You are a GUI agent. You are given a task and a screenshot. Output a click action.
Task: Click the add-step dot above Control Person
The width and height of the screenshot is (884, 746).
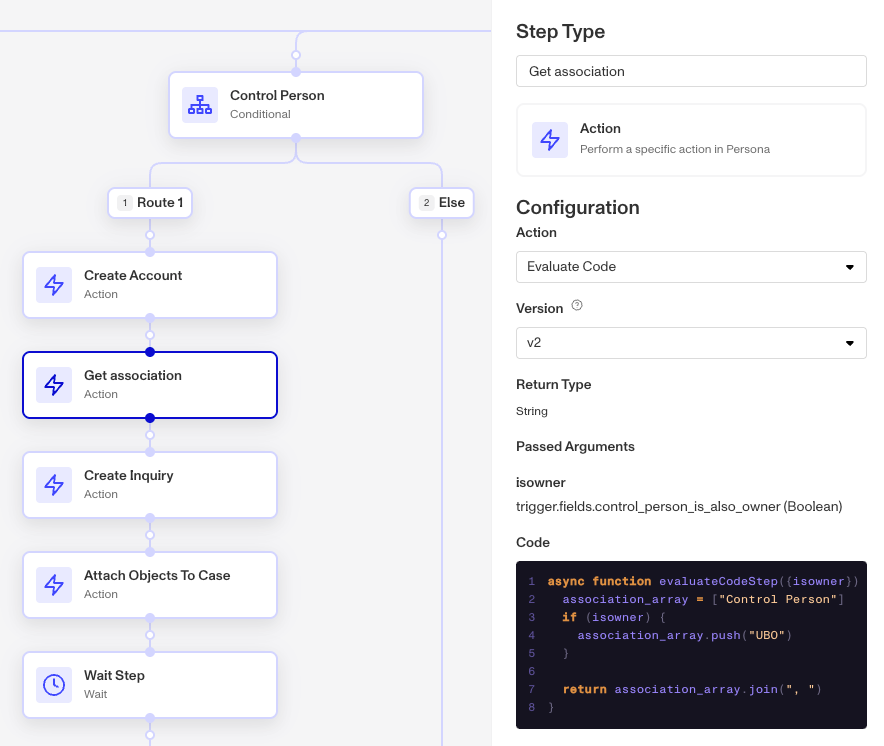[x=296, y=55]
